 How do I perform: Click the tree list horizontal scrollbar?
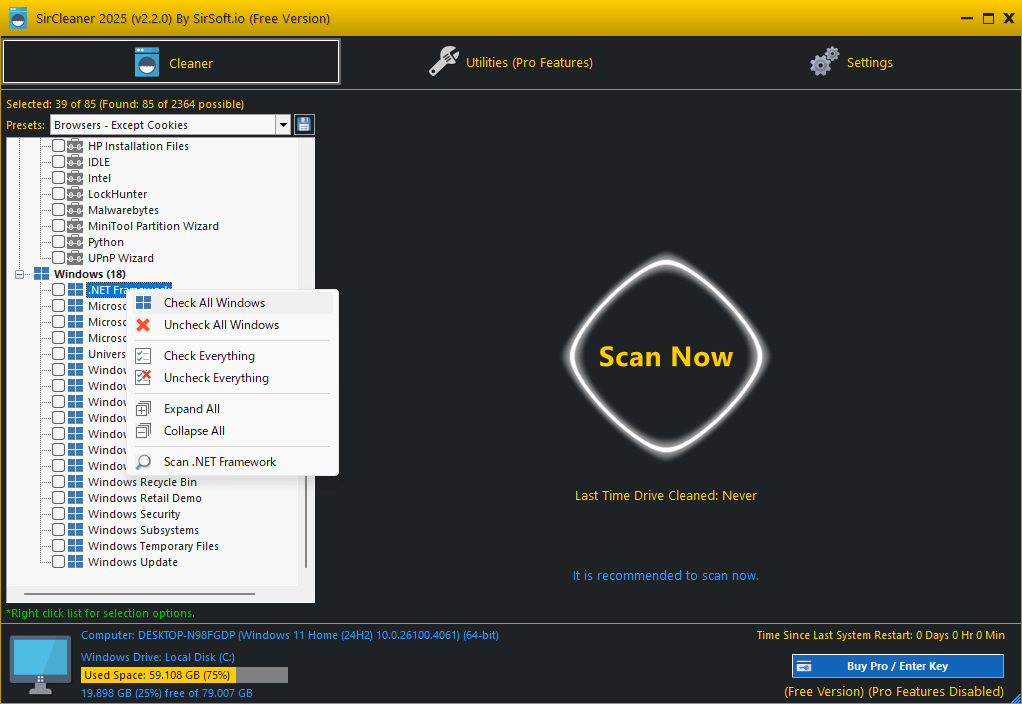point(139,594)
